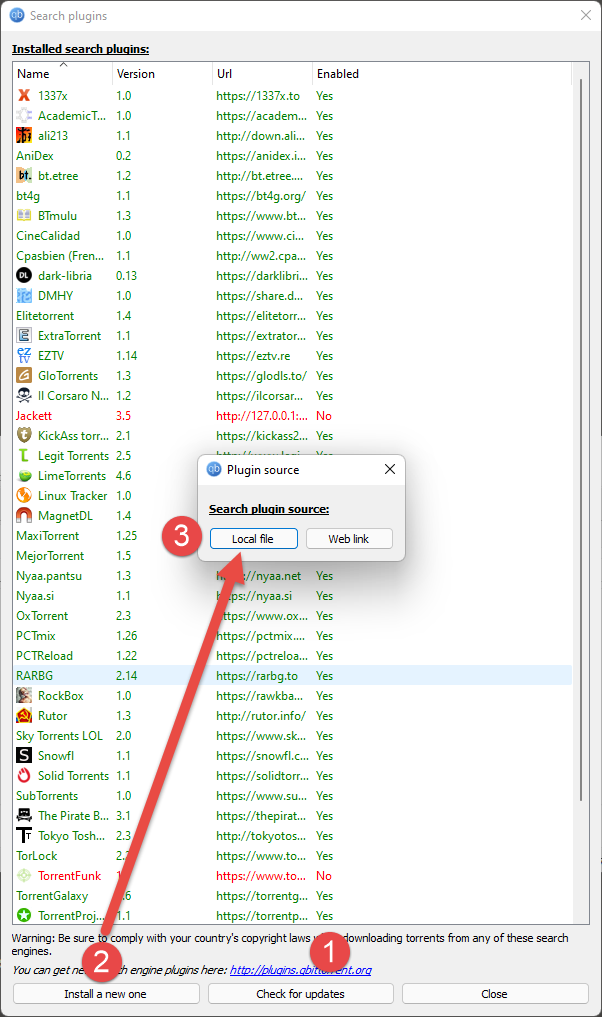Select the DMHY plugin icon

tap(24, 296)
